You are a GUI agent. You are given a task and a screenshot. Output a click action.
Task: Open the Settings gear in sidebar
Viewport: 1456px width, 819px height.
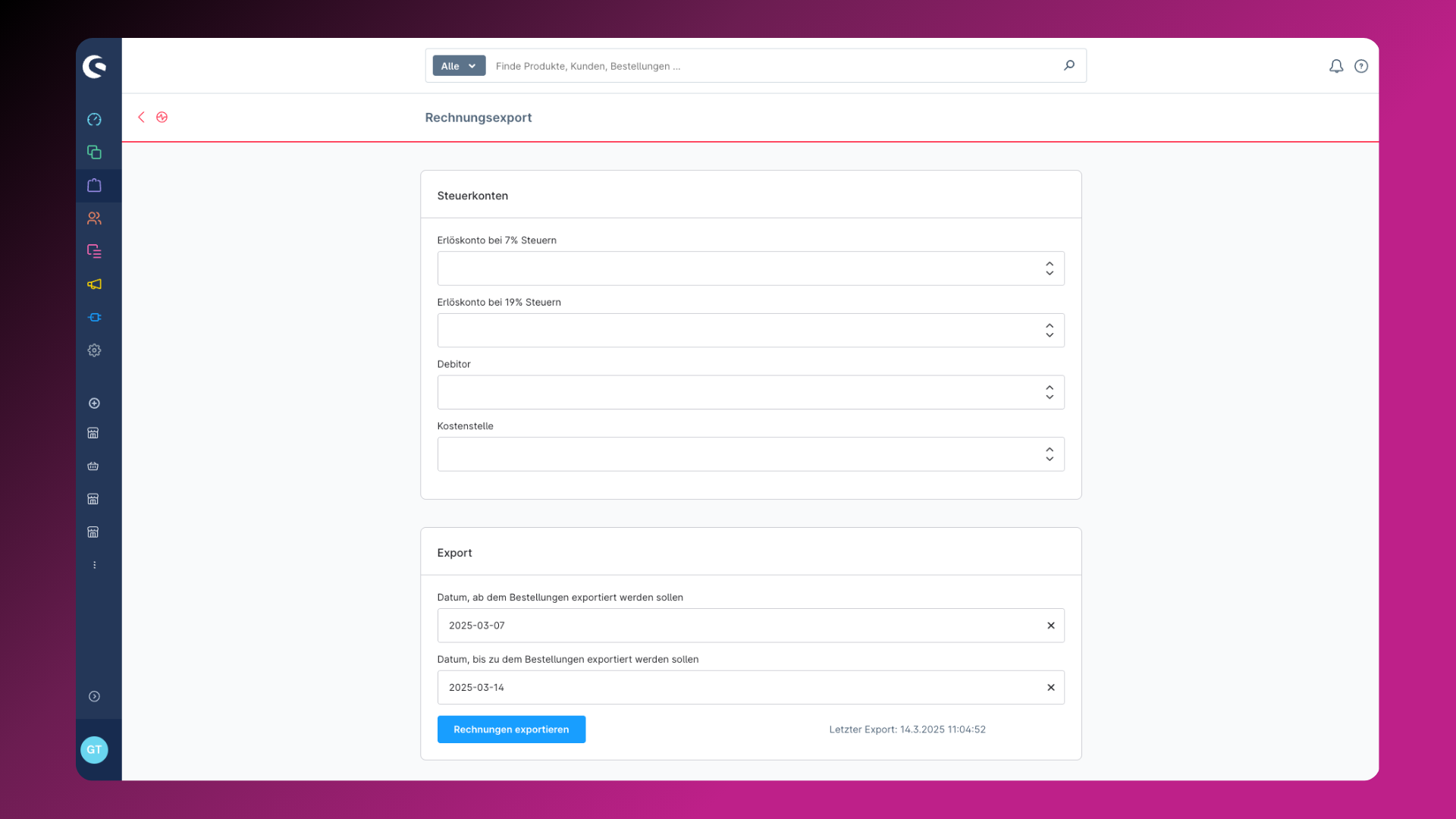94,350
